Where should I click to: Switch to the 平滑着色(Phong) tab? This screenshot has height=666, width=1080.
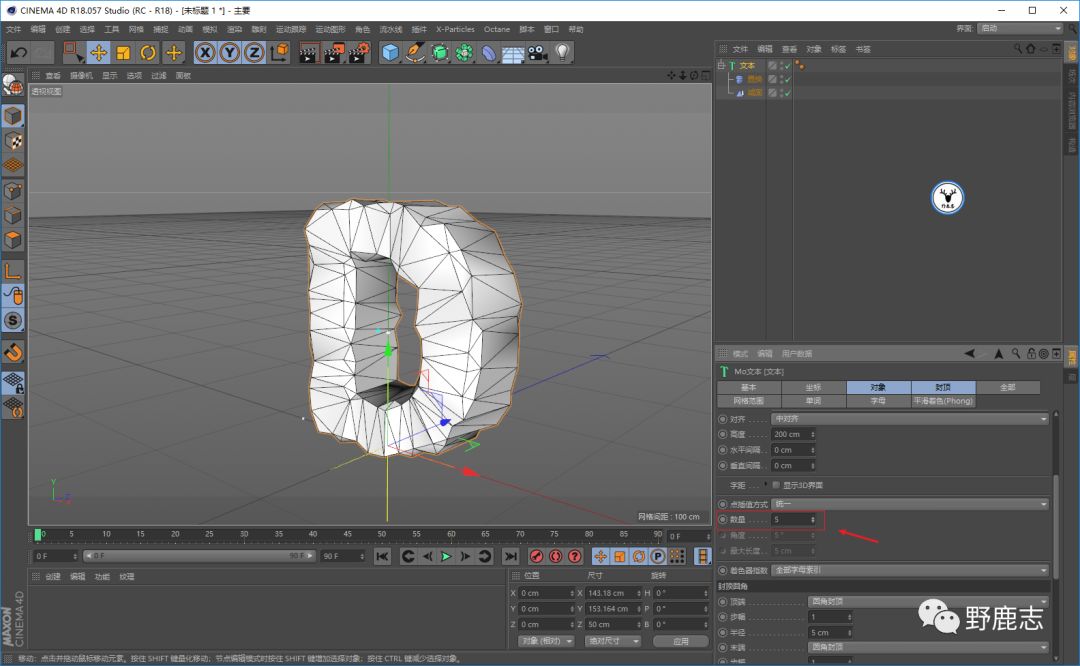[943, 401]
